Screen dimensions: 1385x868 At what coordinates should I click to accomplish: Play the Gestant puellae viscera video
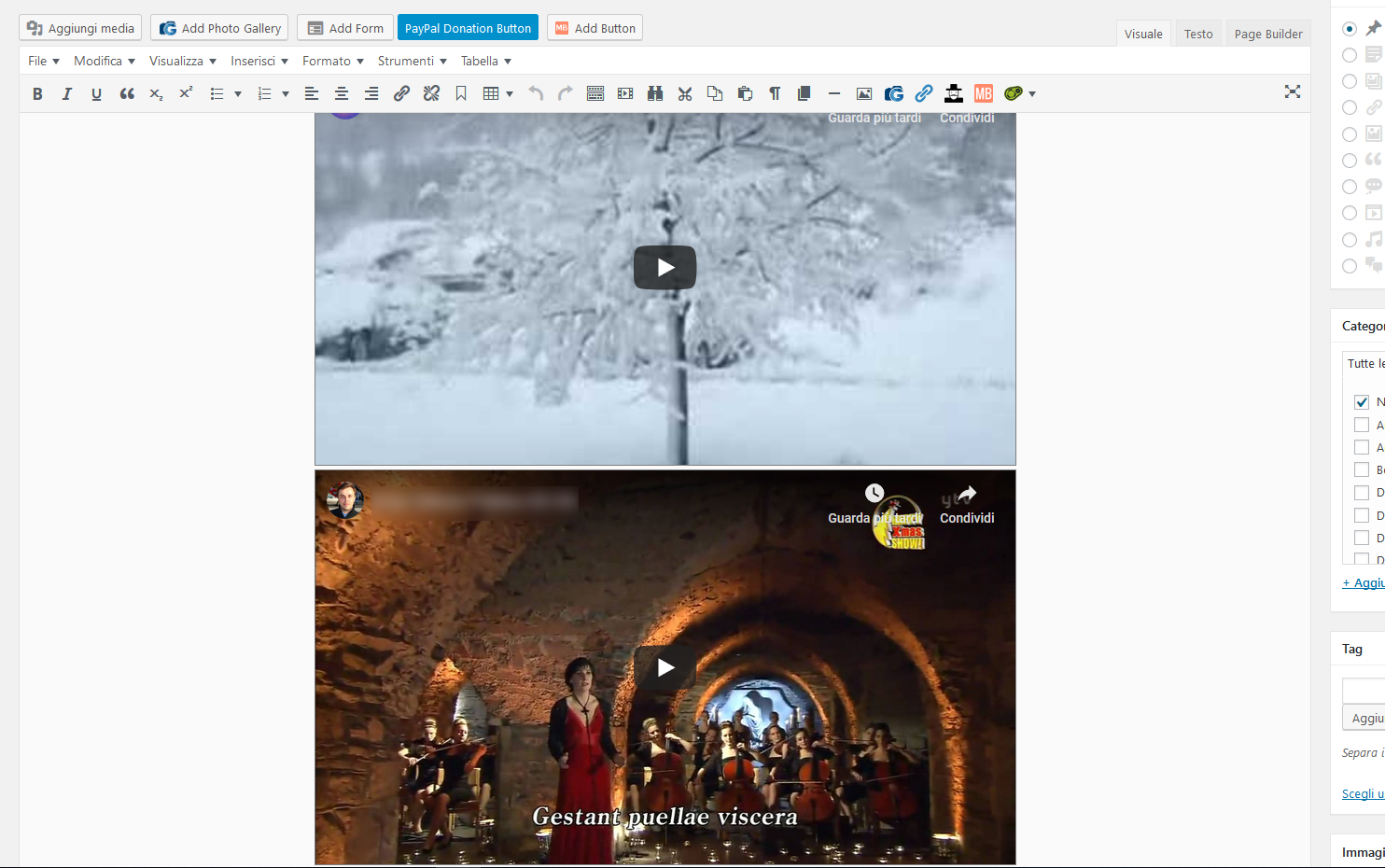pos(665,668)
